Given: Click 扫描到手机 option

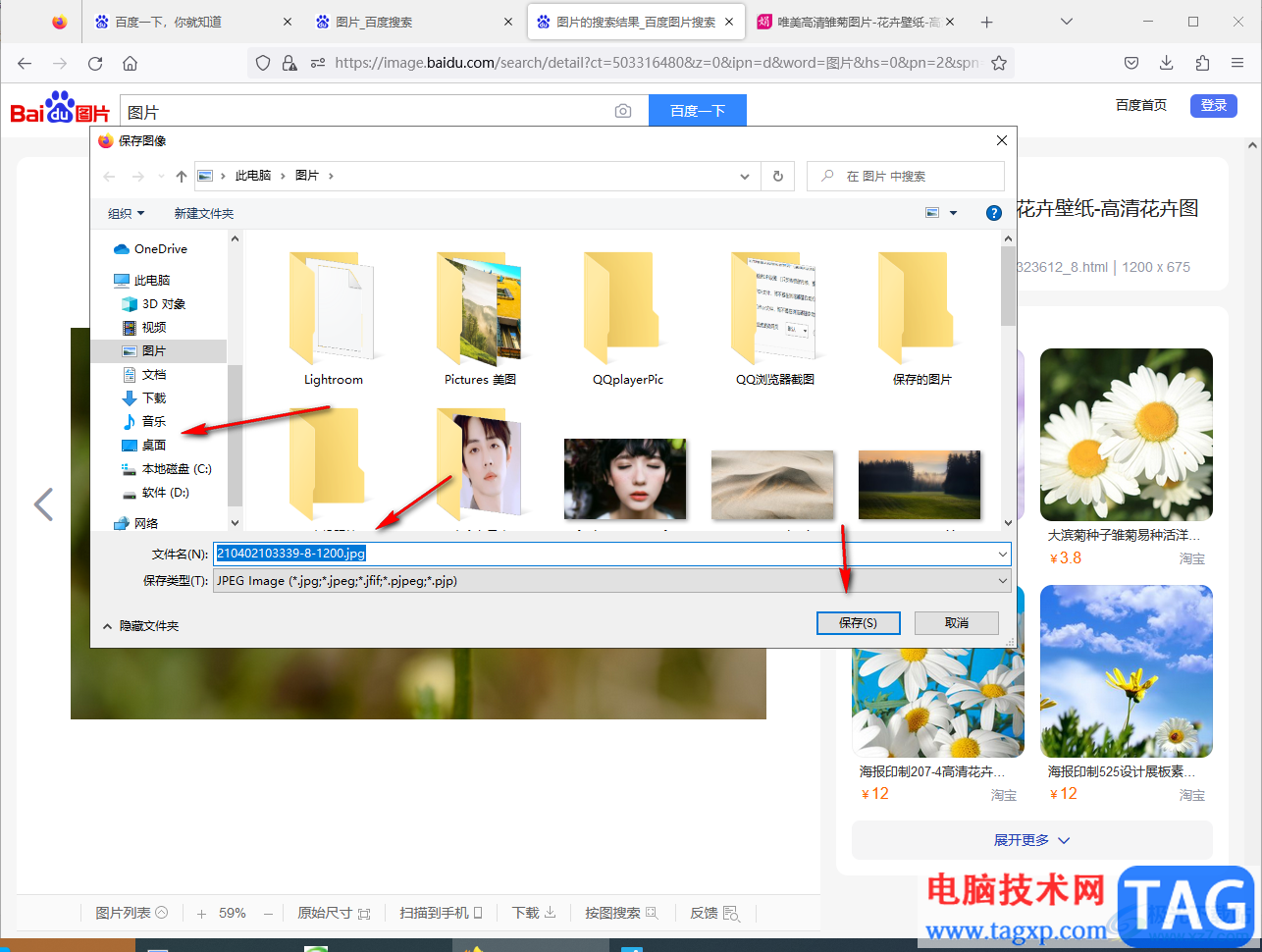Looking at the screenshot, I should click(x=441, y=913).
